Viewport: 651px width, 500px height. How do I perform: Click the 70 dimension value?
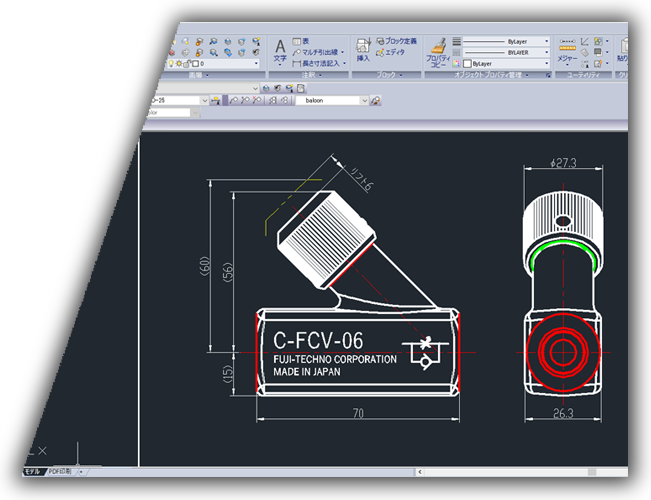(x=358, y=413)
